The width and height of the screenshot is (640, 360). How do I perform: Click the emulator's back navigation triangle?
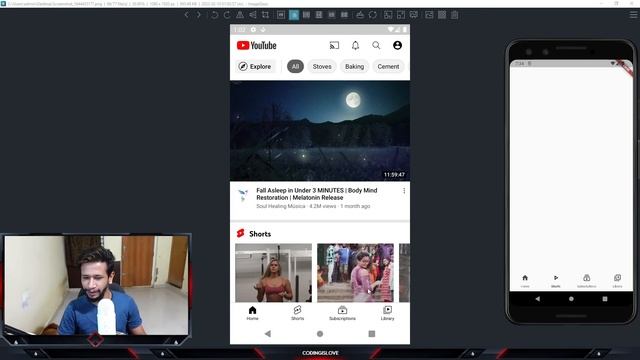538,299
